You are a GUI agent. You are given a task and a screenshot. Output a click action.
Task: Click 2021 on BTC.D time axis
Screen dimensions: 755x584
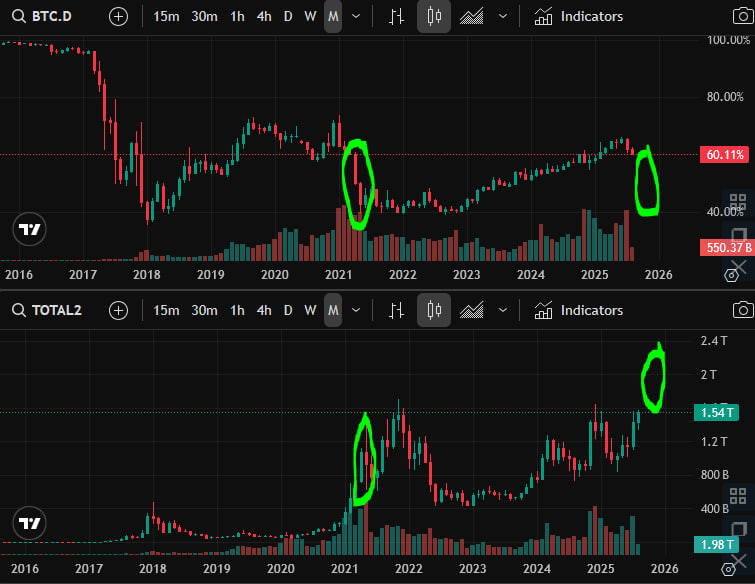coord(338,275)
